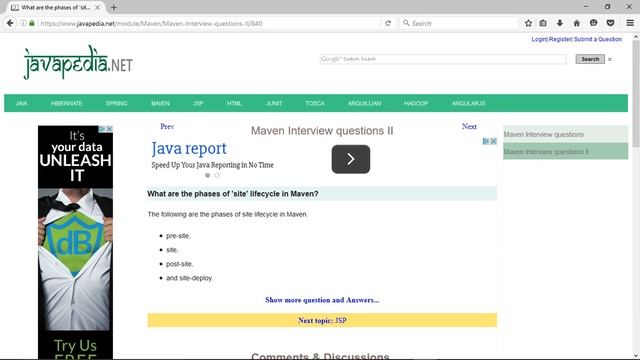640x360 pixels.
Task: Open the Pocket shield icon
Action: pyautogui.click(x=610, y=23)
